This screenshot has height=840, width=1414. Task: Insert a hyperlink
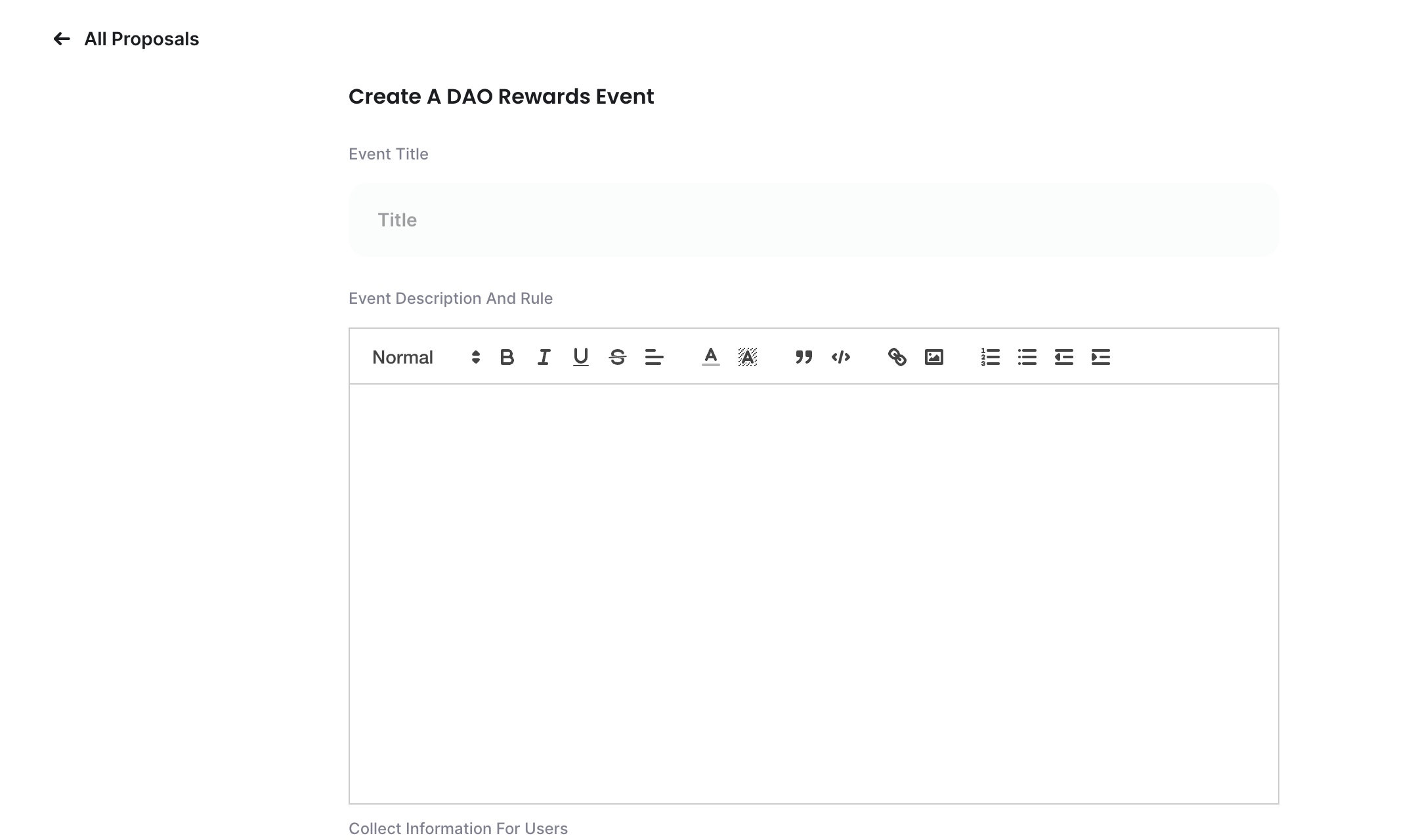[x=897, y=357]
